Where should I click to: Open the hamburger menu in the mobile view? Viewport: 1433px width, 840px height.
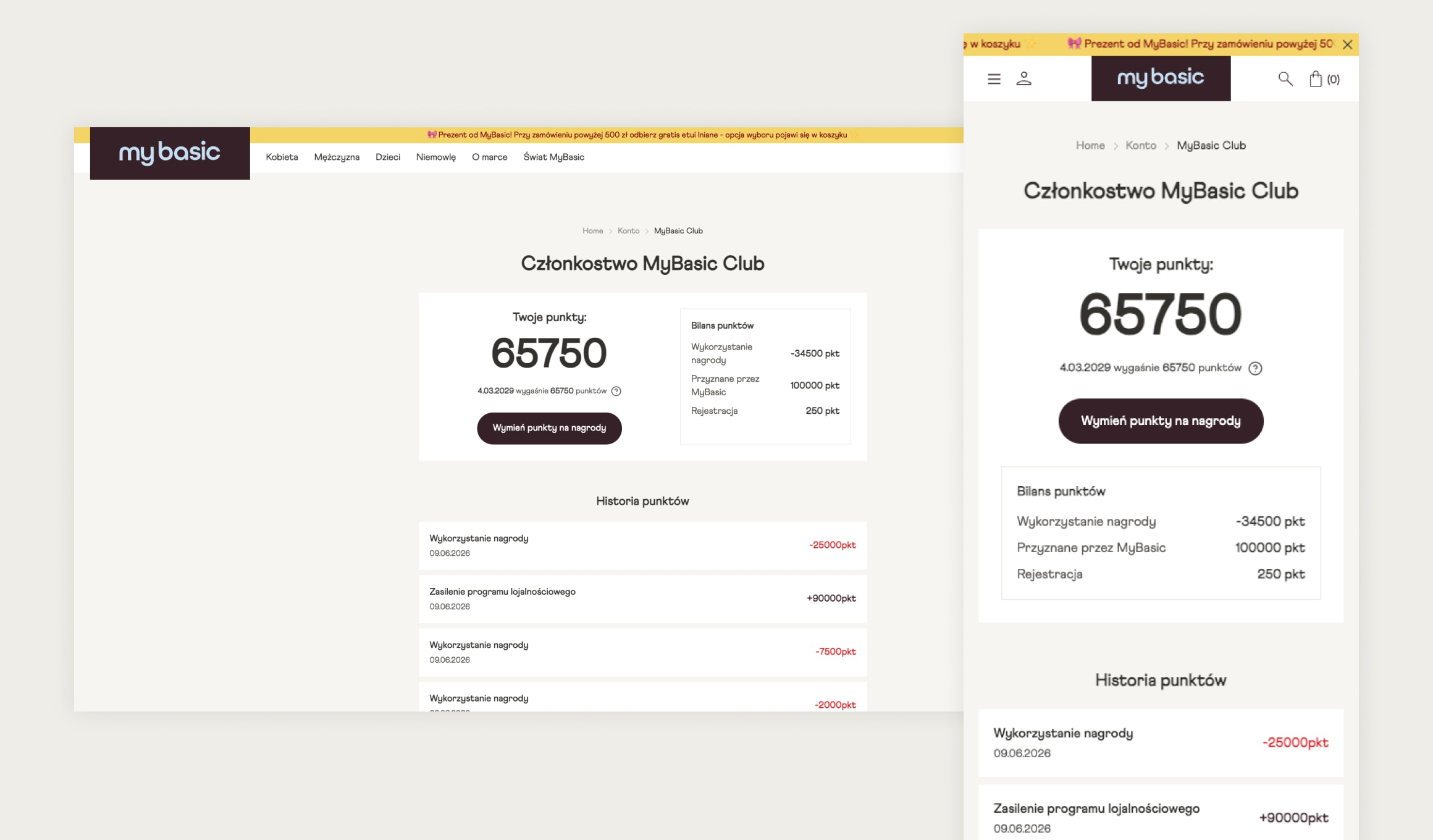[x=994, y=79]
